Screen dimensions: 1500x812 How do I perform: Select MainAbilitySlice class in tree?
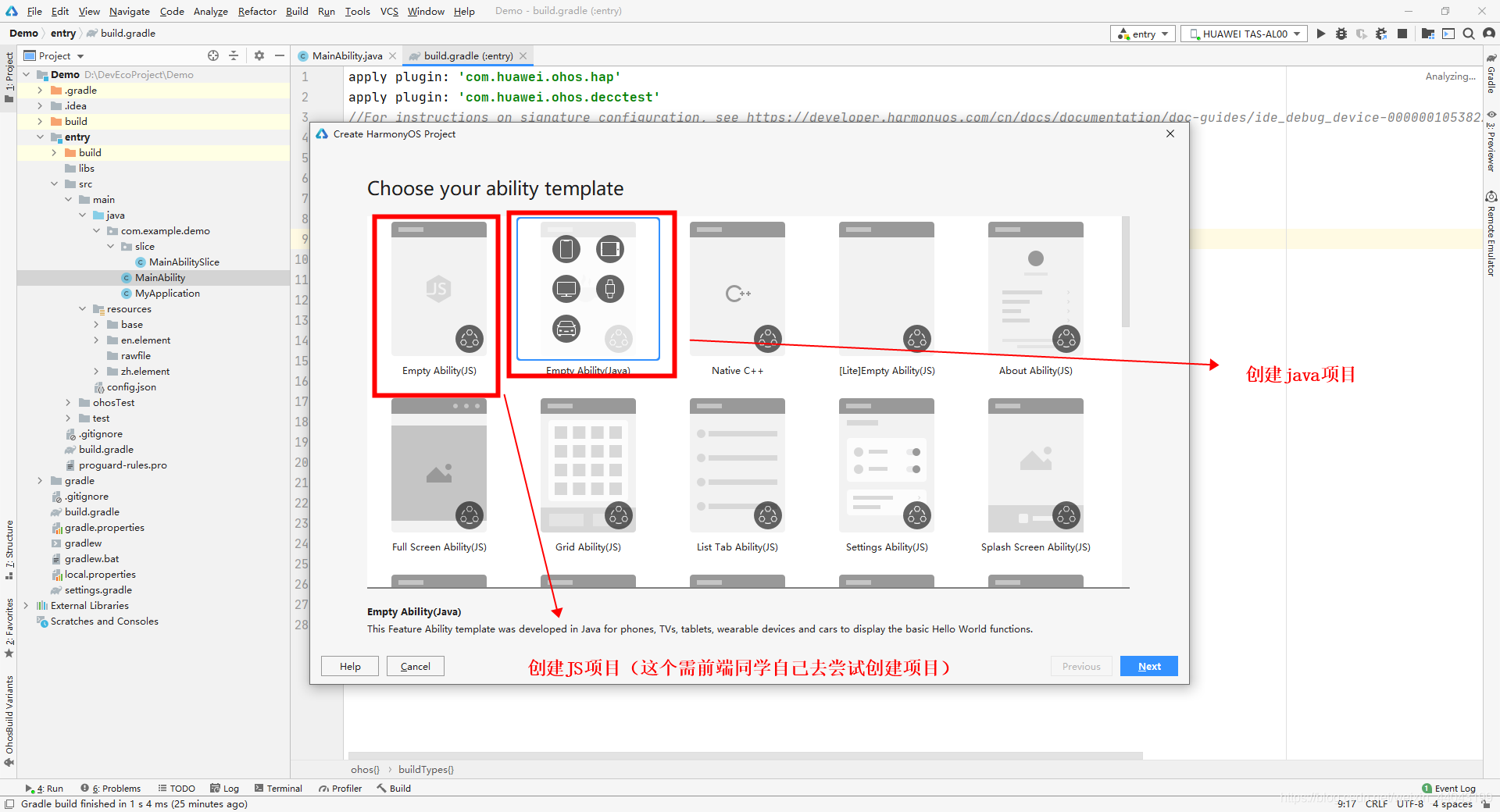[x=177, y=262]
